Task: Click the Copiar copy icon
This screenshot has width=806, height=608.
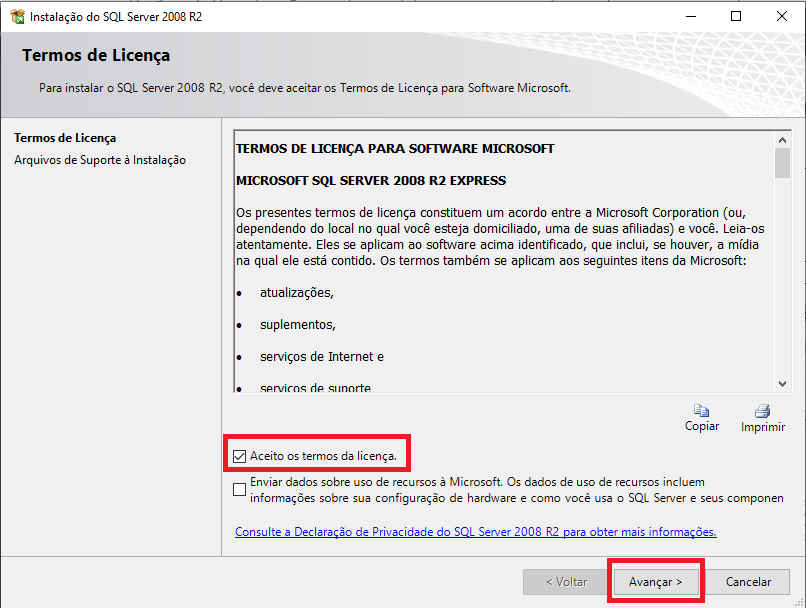Action: (701, 411)
